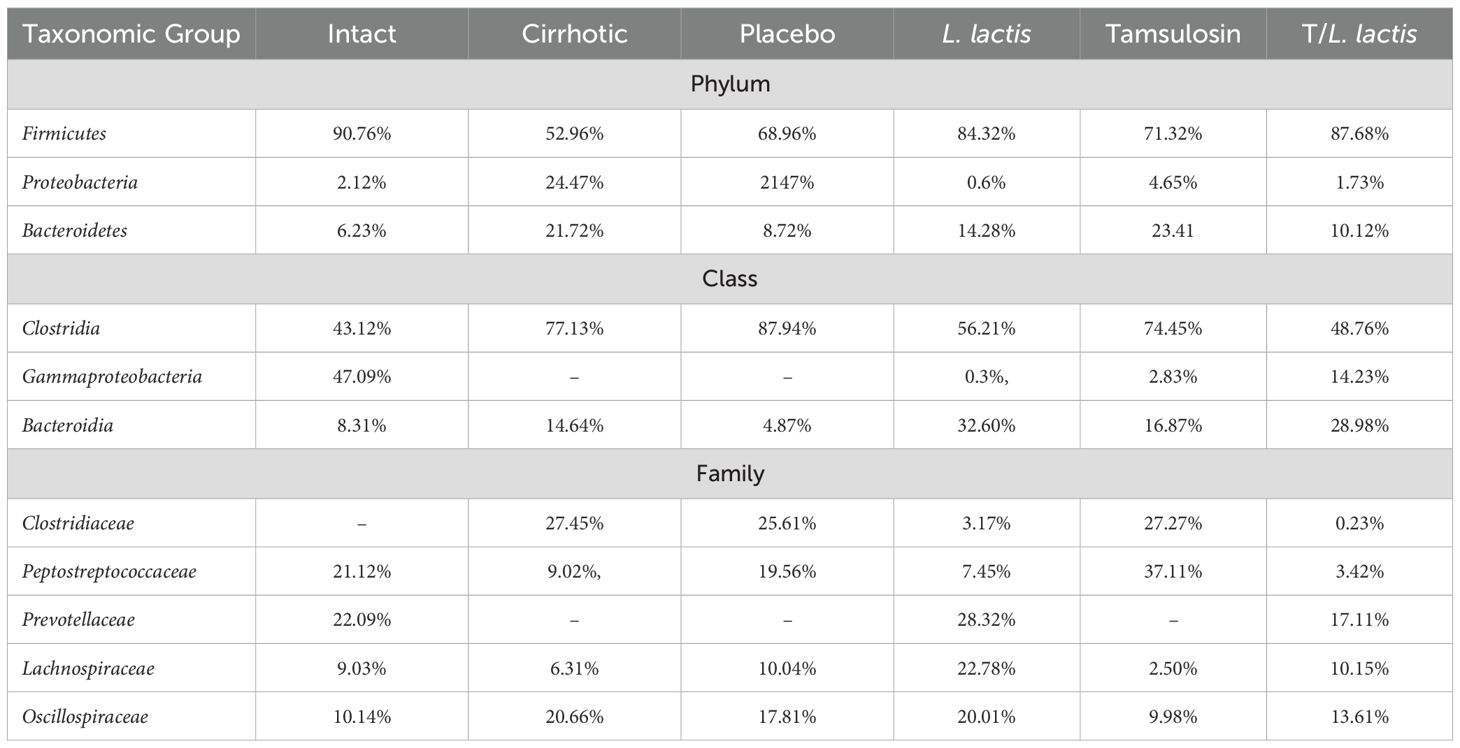Select the 2147% Proteobacteria Placebo cell
The height and width of the screenshot is (748, 1460).
tap(787, 182)
